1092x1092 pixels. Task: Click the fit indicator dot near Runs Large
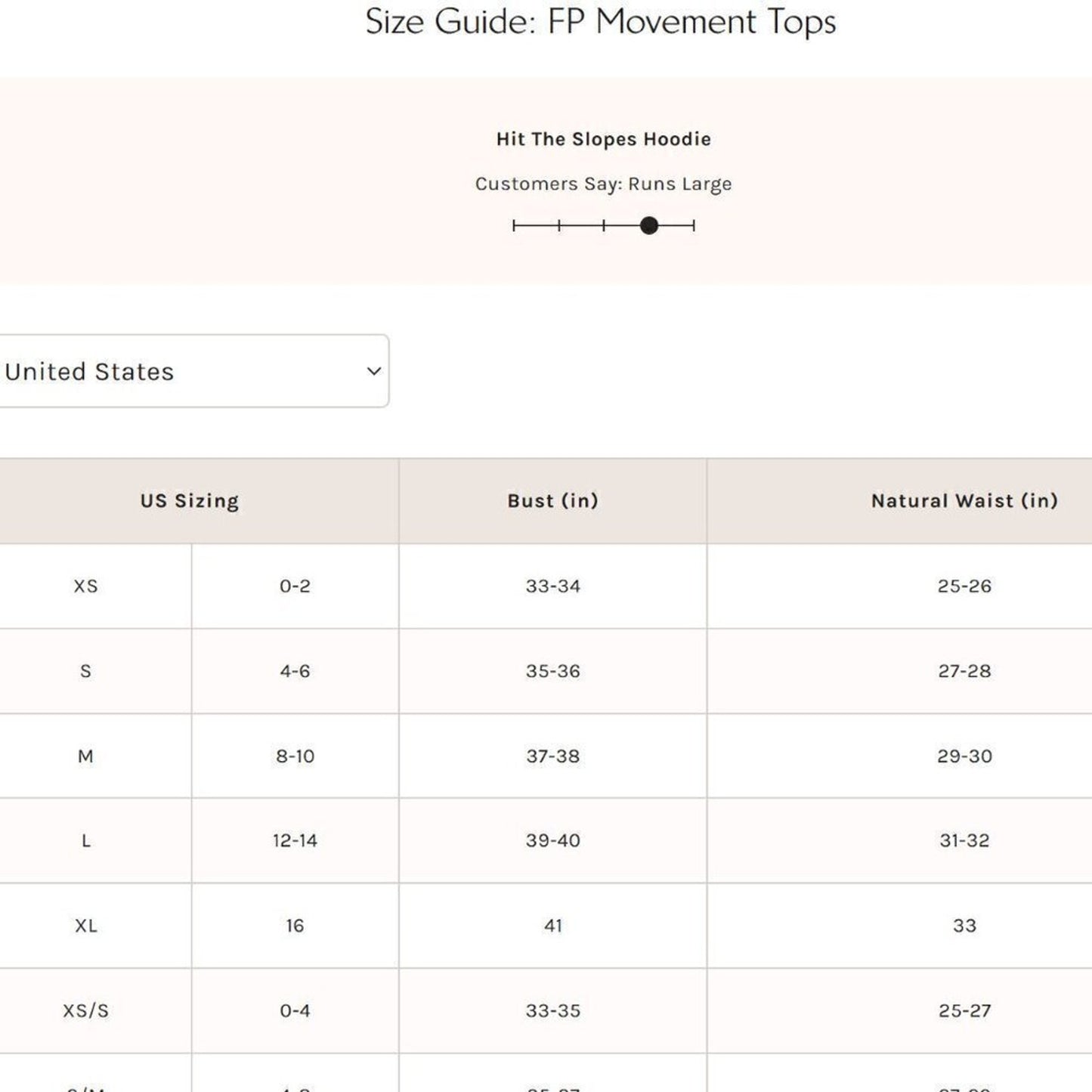click(x=648, y=225)
